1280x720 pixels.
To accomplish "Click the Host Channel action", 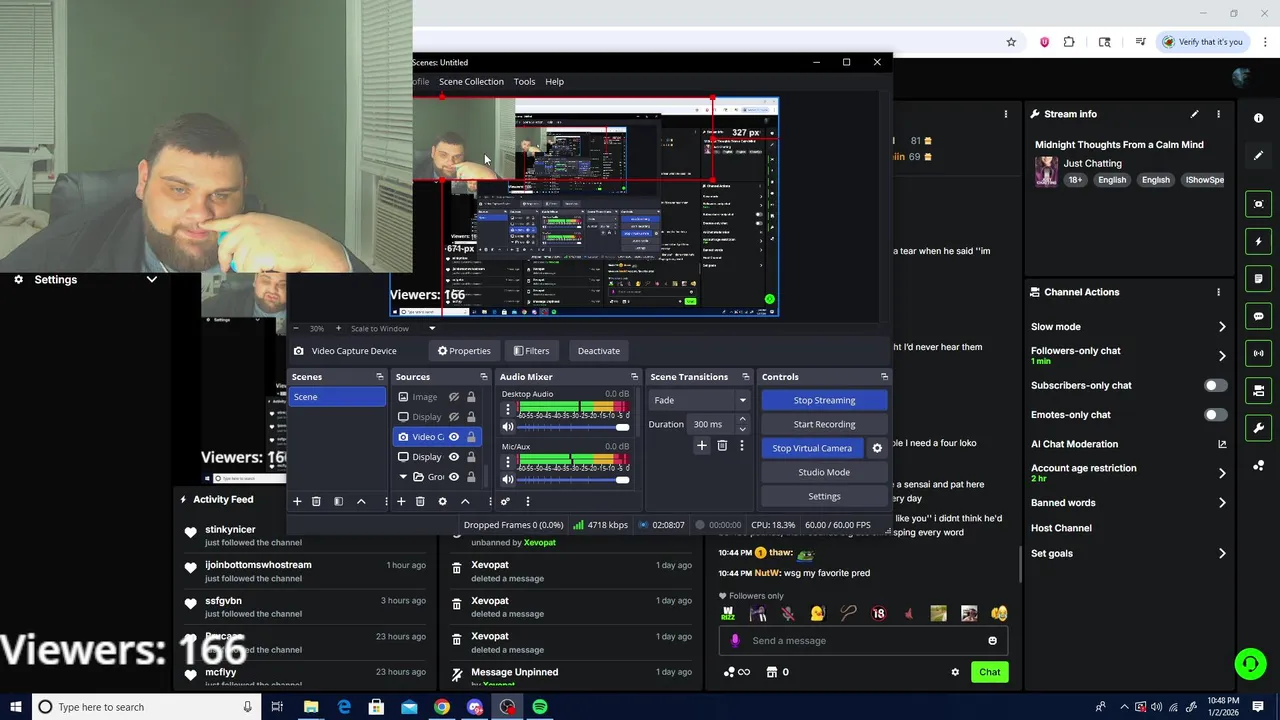I will pyautogui.click(x=1061, y=528).
